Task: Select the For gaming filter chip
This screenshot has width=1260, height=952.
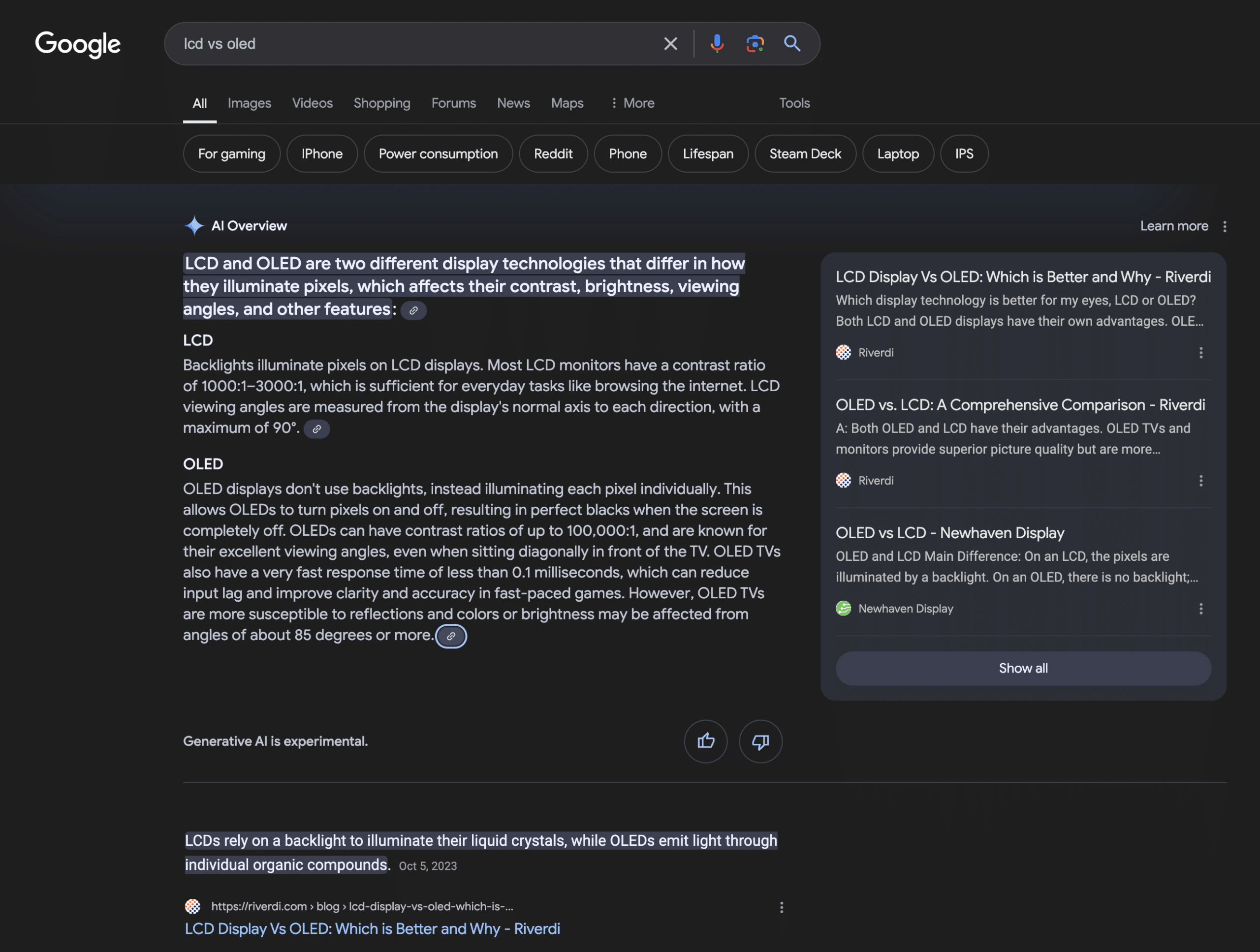Action: [232, 154]
